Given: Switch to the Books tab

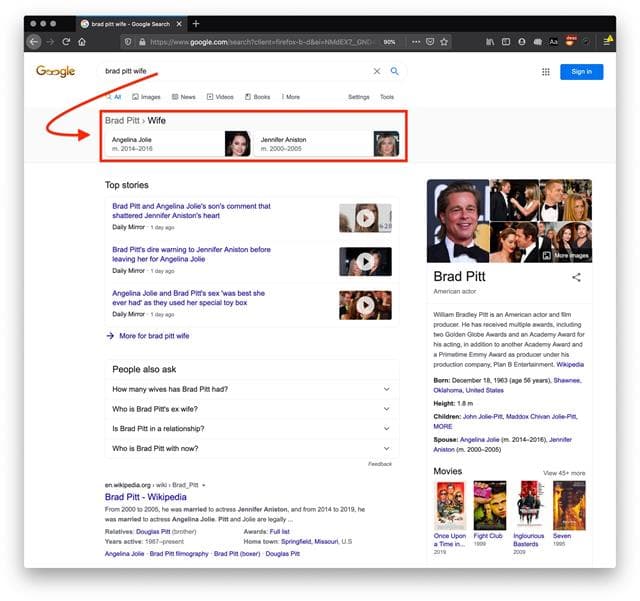Looking at the screenshot, I should click(257, 97).
